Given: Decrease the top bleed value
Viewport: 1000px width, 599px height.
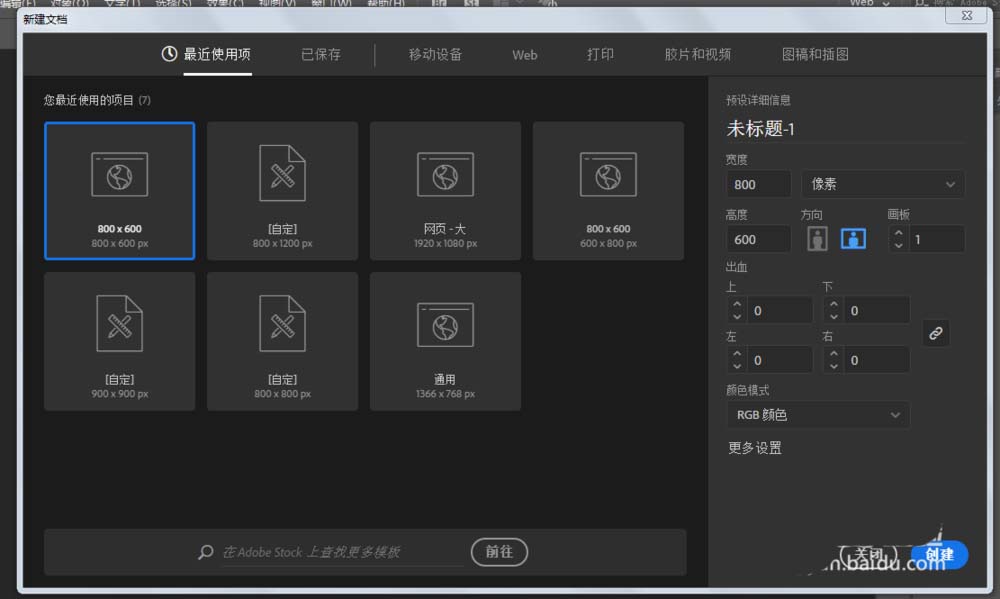Looking at the screenshot, I should 737,316.
